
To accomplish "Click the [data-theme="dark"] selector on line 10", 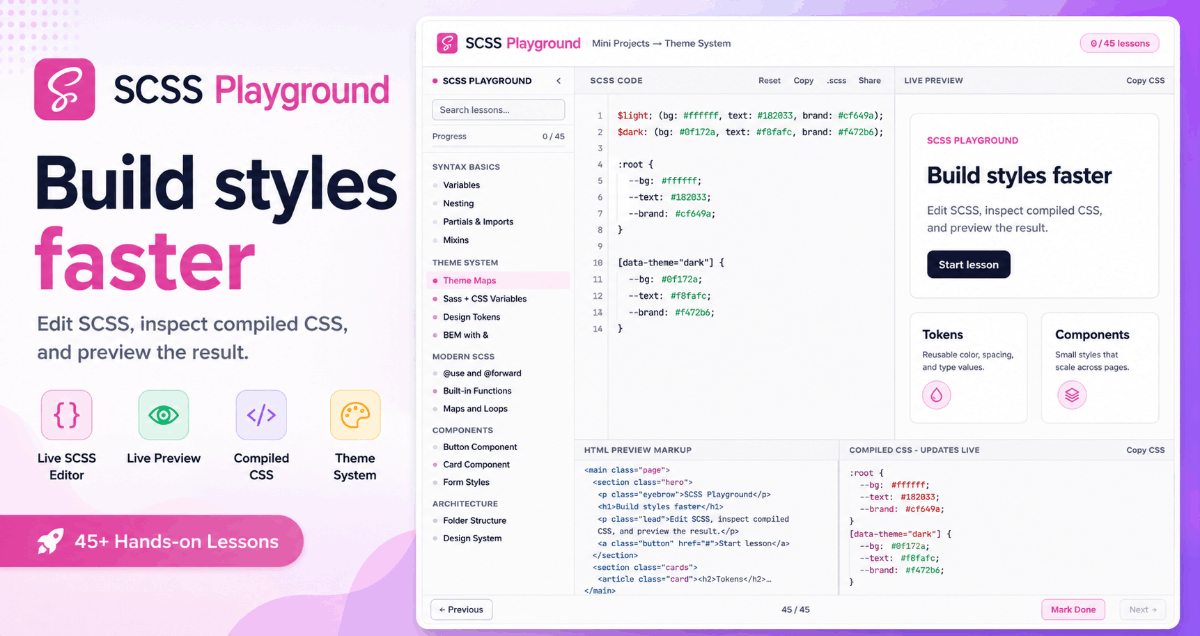I will click(671, 263).
